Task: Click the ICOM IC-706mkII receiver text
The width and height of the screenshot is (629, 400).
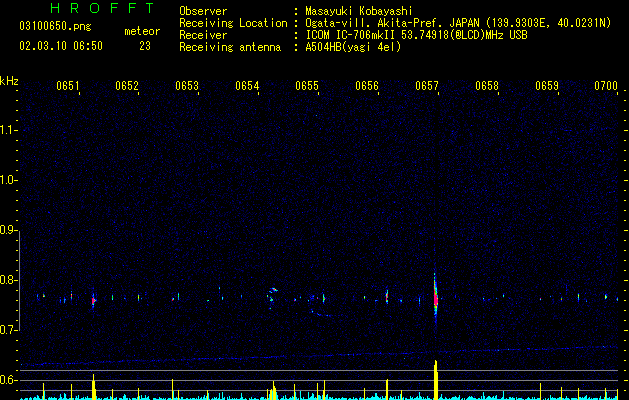Action: [x=416, y=35]
